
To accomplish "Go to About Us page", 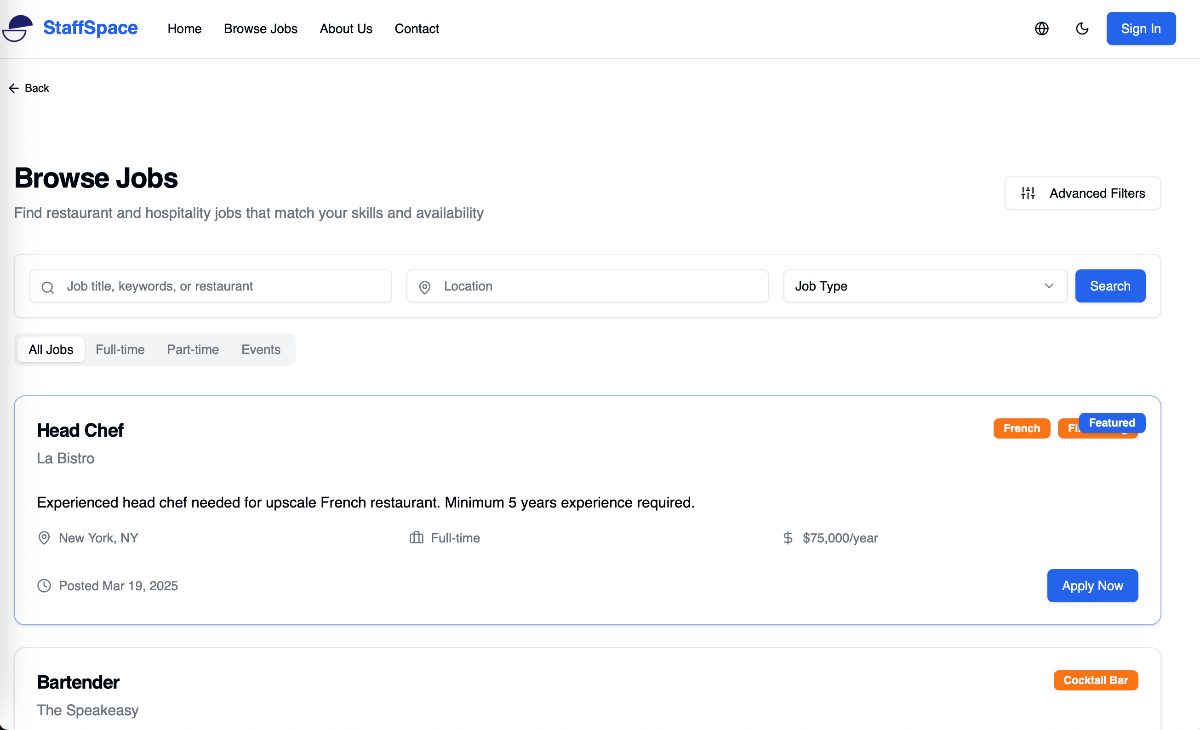I will coord(346,29).
